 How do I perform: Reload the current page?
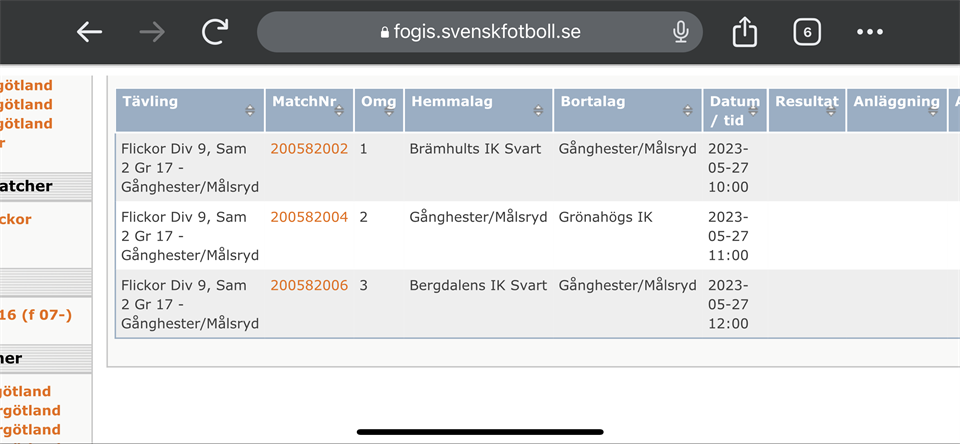215,32
